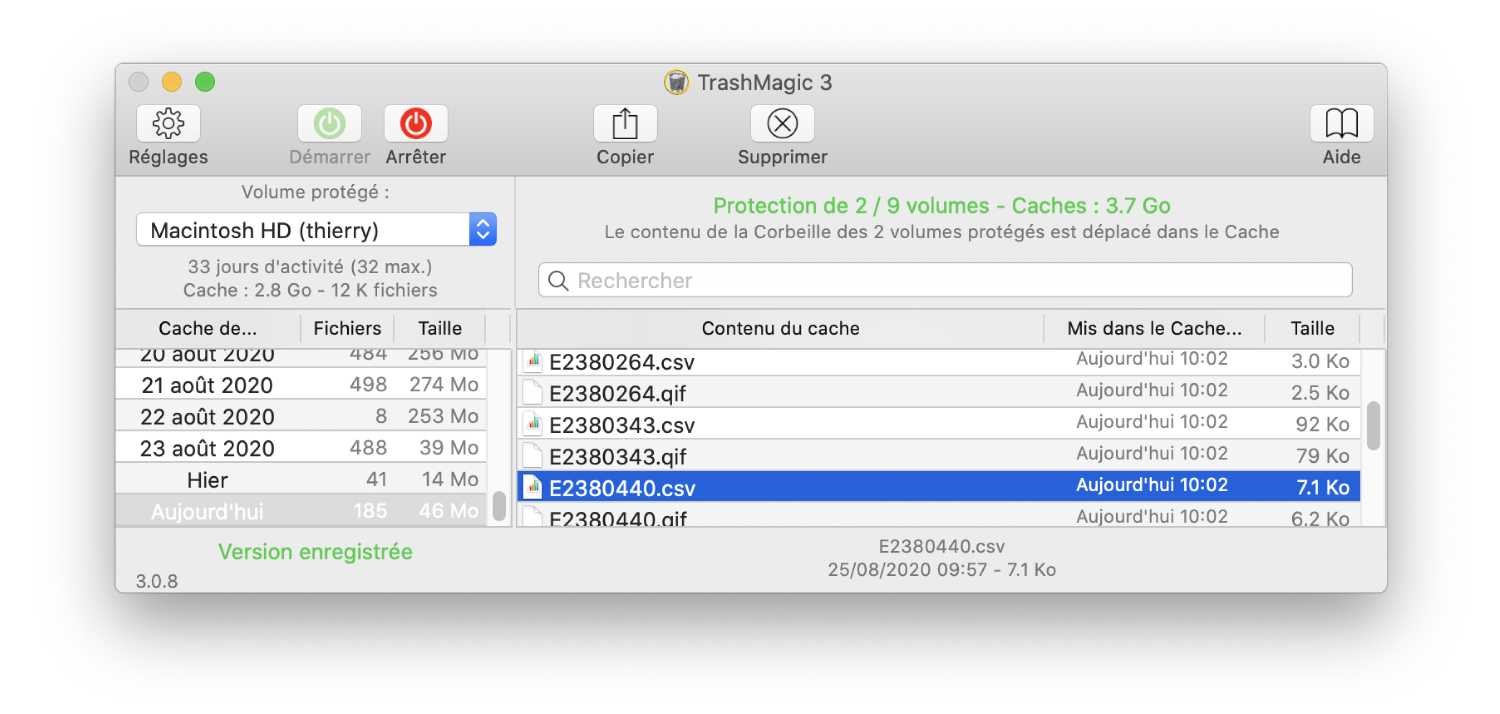Click the green zoom window button
1500x714 pixels.
click(205, 82)
